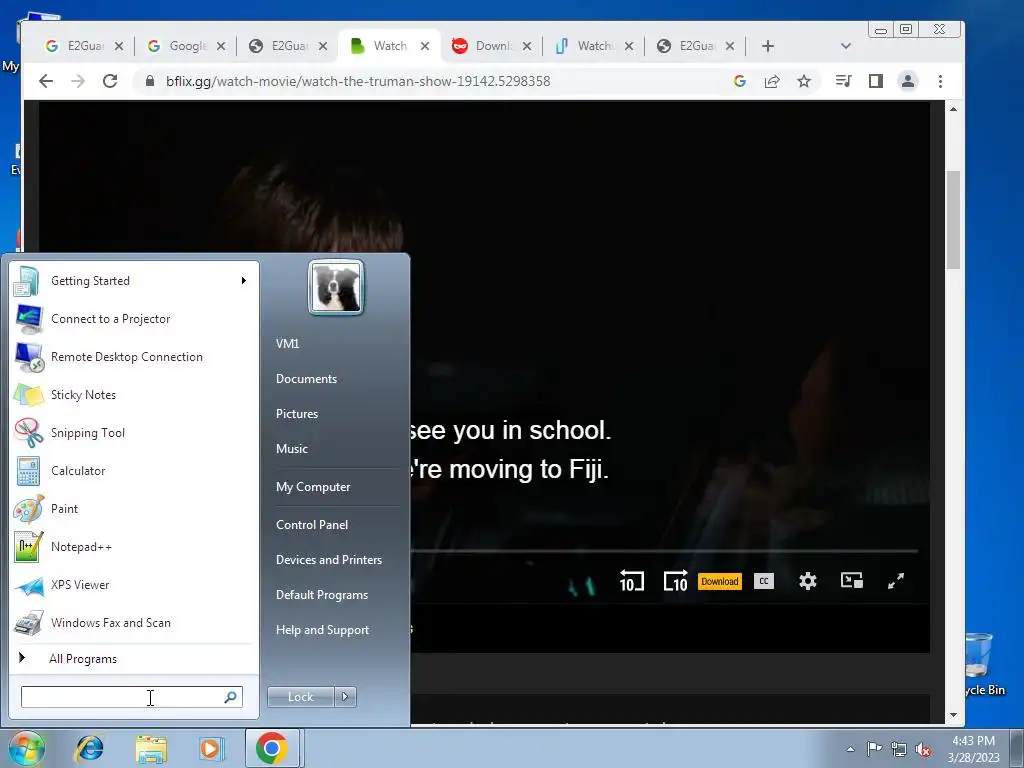
Task: Click muted volume tray icon
Action: click(923, 749)
